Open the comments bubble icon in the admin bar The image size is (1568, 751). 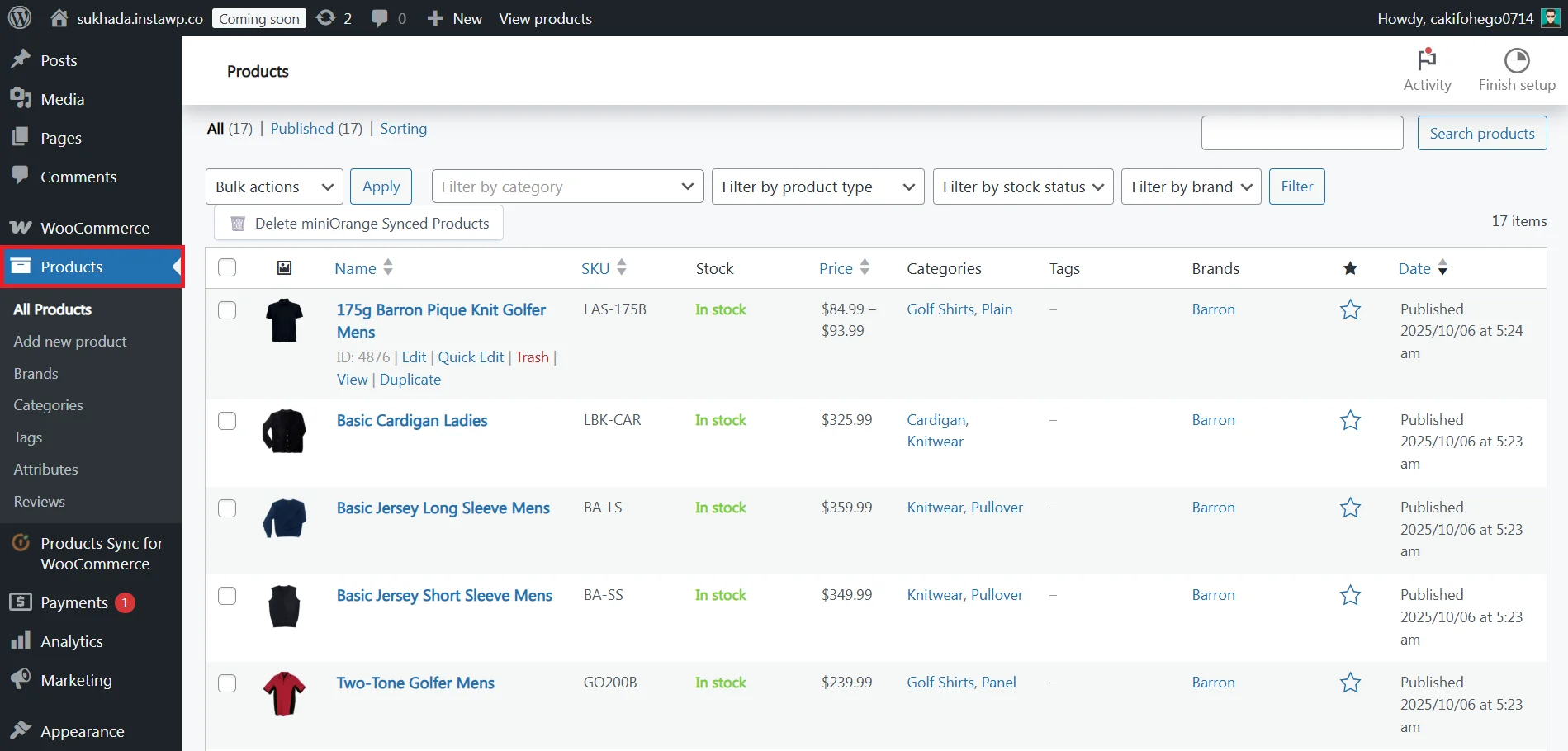(x=380, y=17)
